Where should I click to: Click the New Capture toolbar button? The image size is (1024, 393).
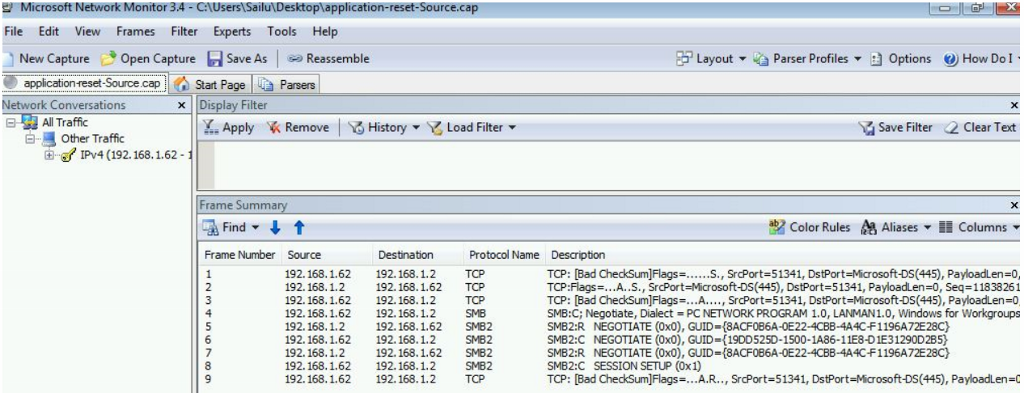(x=45, y=59)
